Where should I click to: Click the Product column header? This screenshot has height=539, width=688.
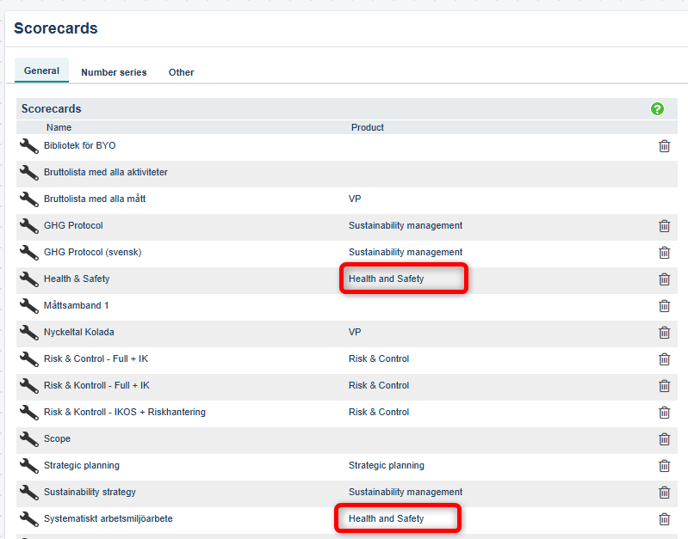coord(367,127)
